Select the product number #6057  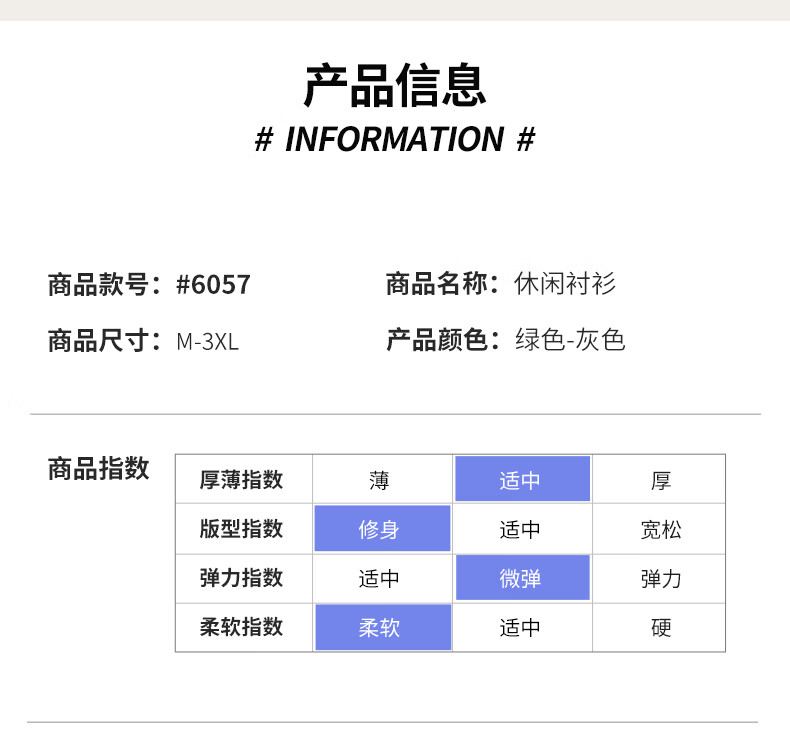pyautogui.click(x=213, y=285)
